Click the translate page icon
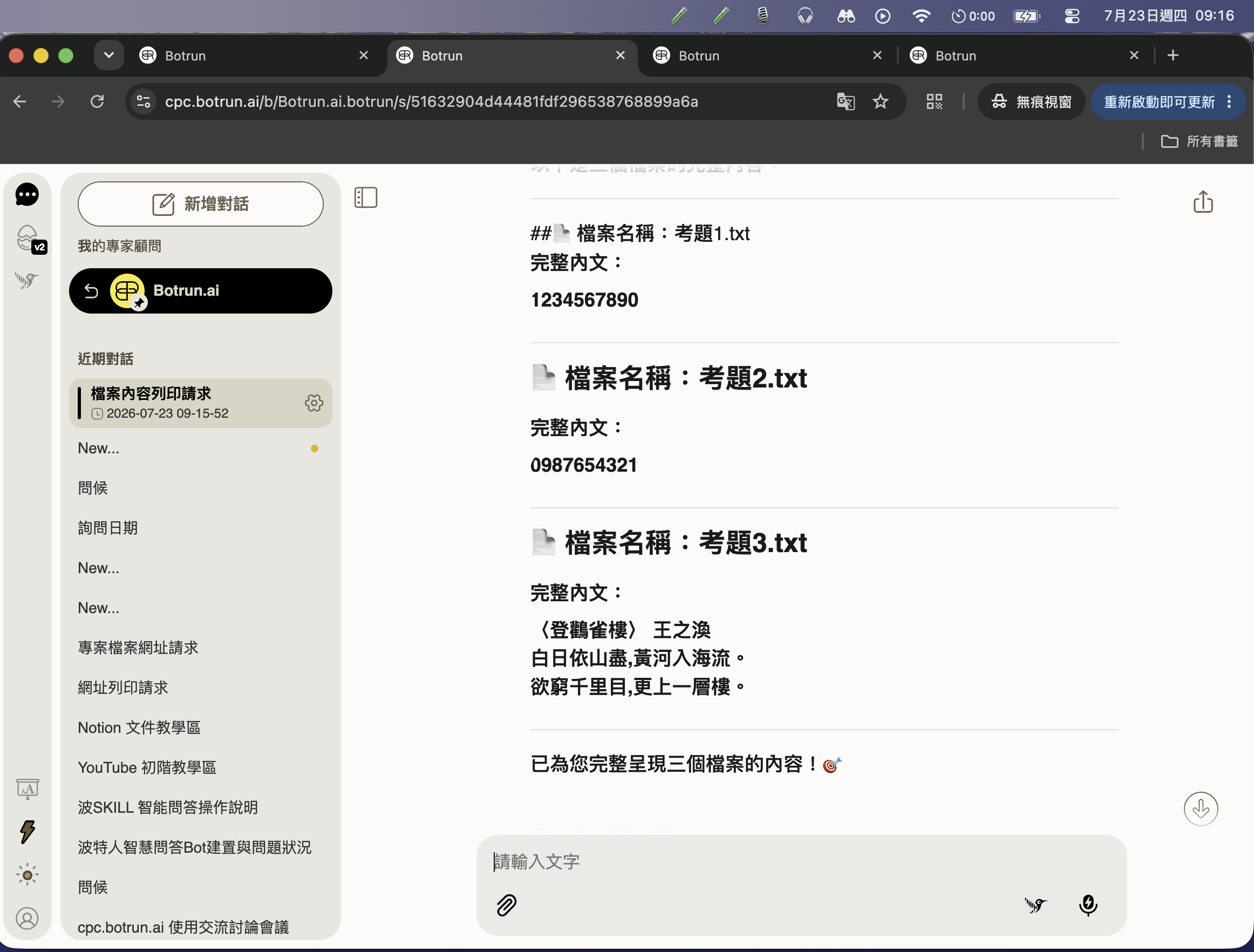 845,101
